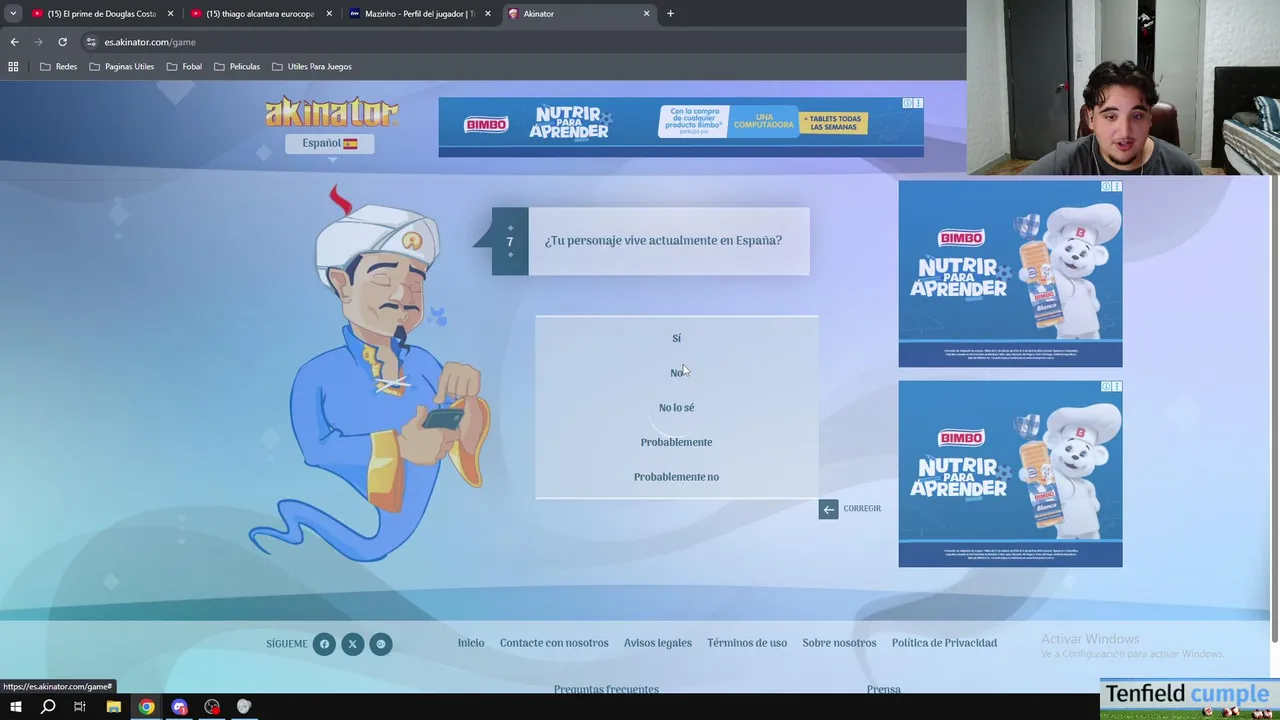
Task: Open the bookmarks apps grid icon
Action: pyautogui.click(x=13, y=67)
